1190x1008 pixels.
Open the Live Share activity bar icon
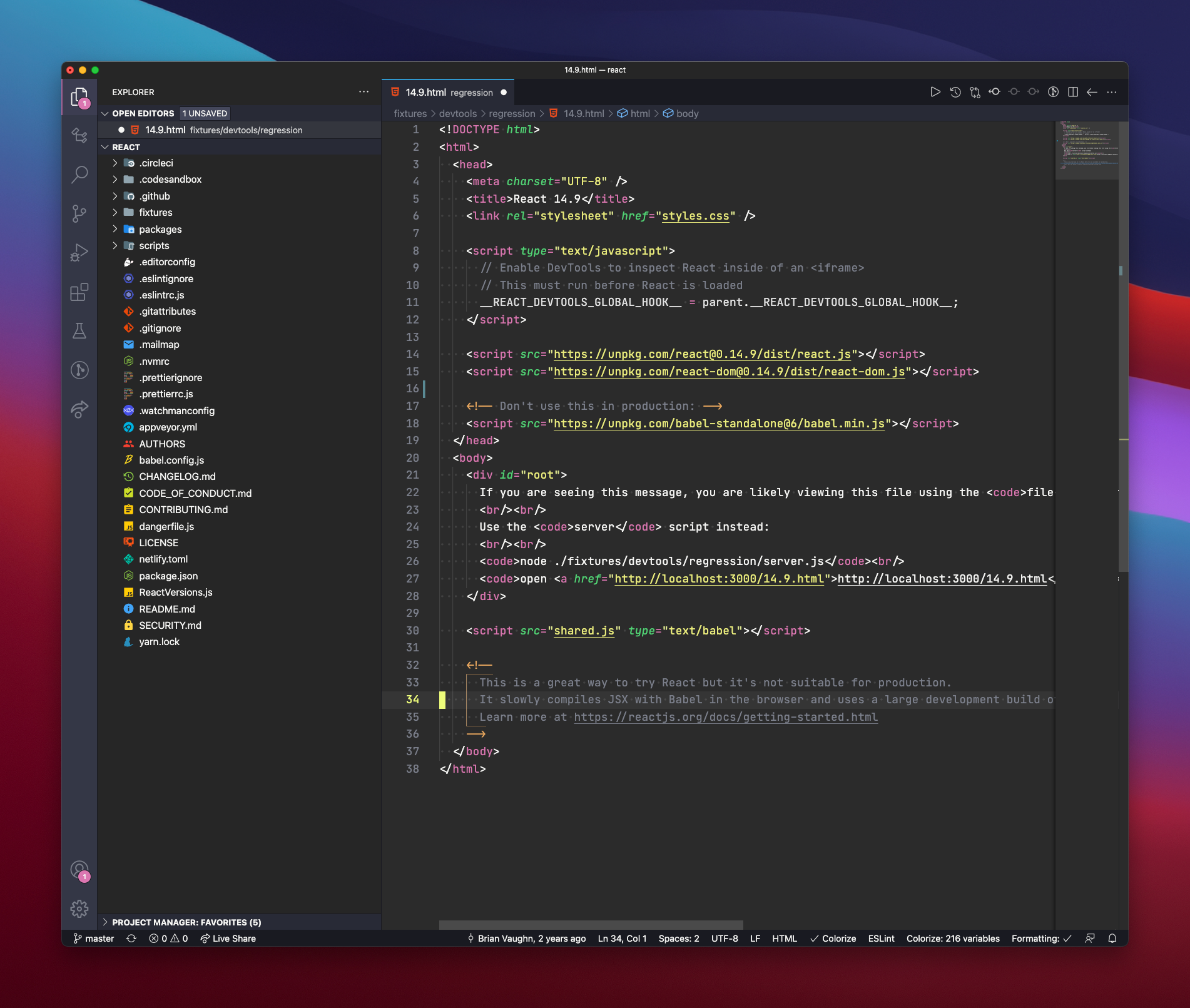click(x=79, y=409)
